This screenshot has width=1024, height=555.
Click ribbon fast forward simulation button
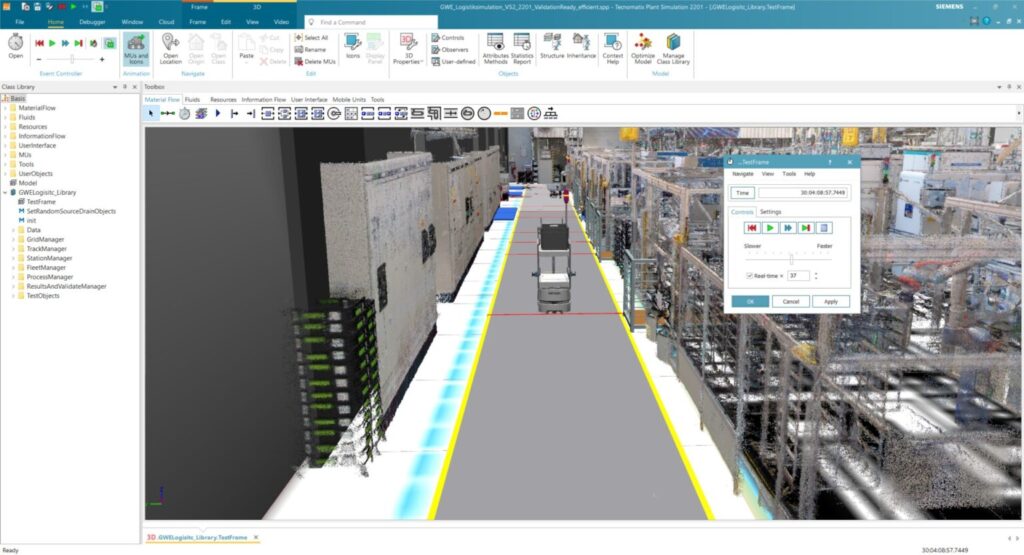65,43
